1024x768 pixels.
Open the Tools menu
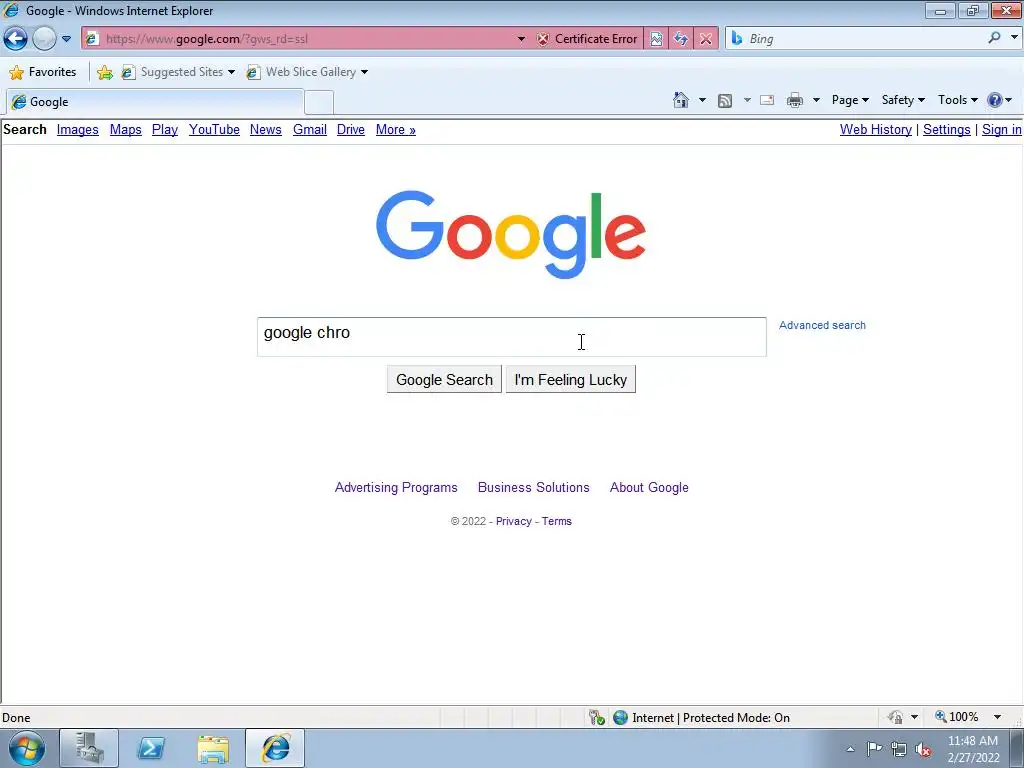point(957,100)
